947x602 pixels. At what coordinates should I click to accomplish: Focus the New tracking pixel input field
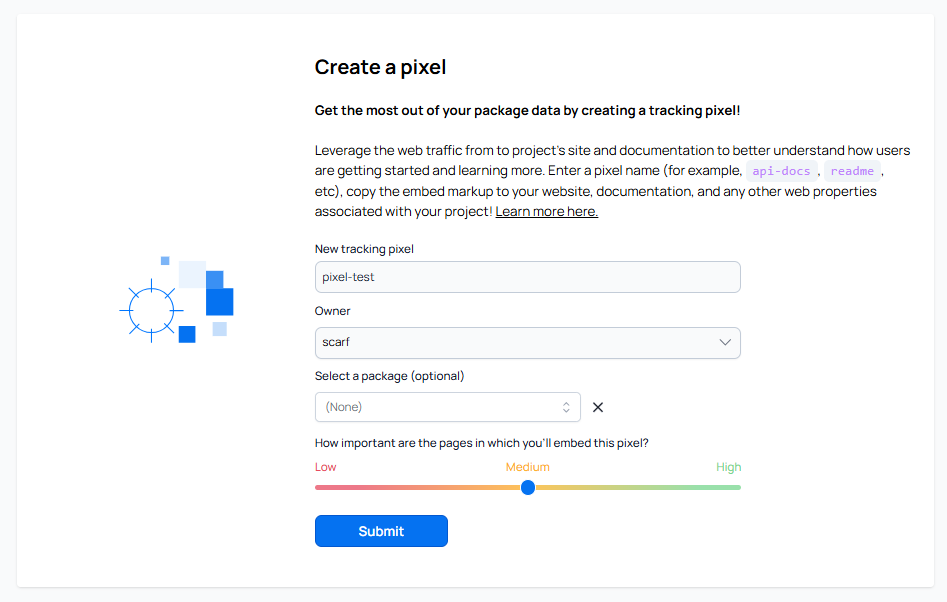(x=527, y=277)
